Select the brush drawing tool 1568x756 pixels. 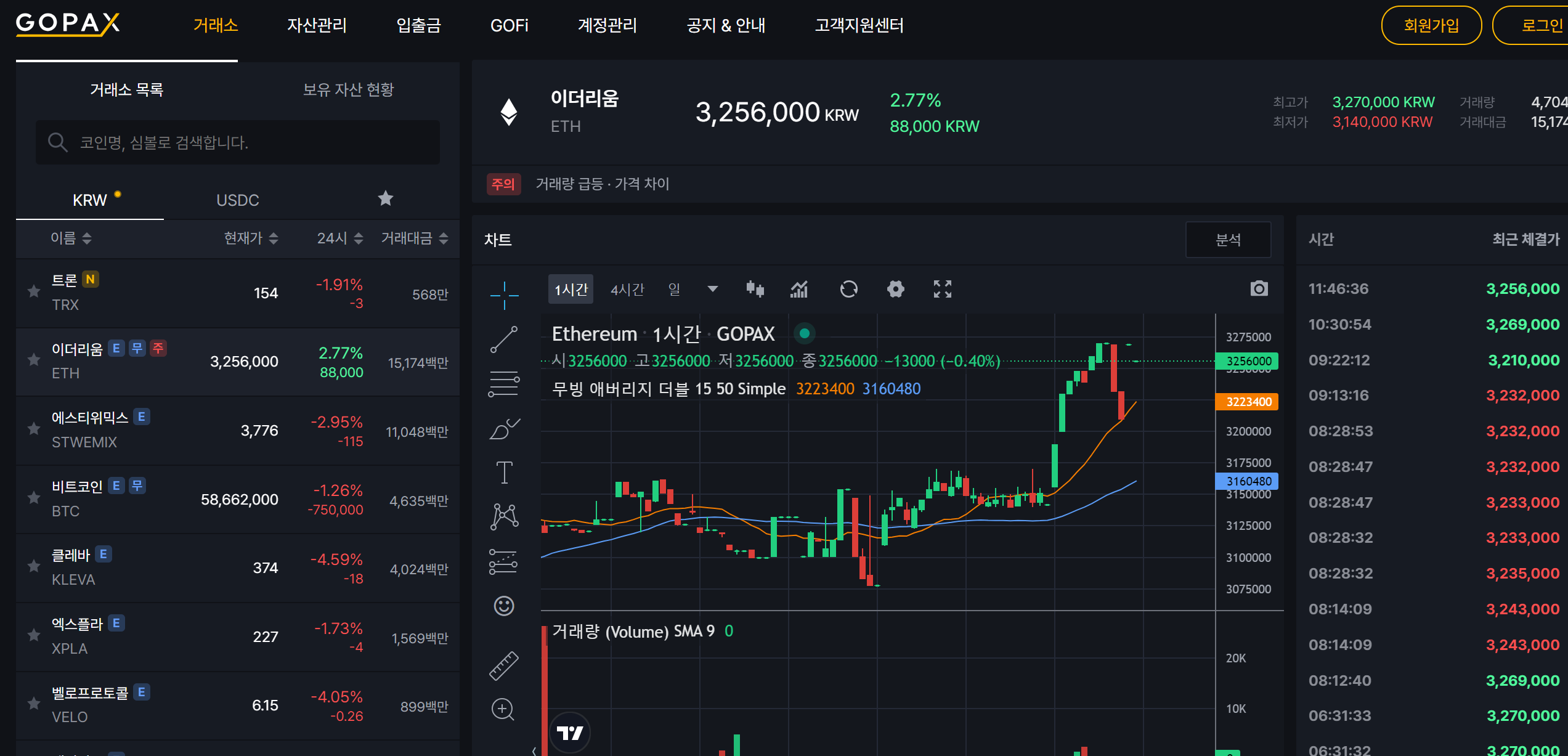click(x=504, y=428)
